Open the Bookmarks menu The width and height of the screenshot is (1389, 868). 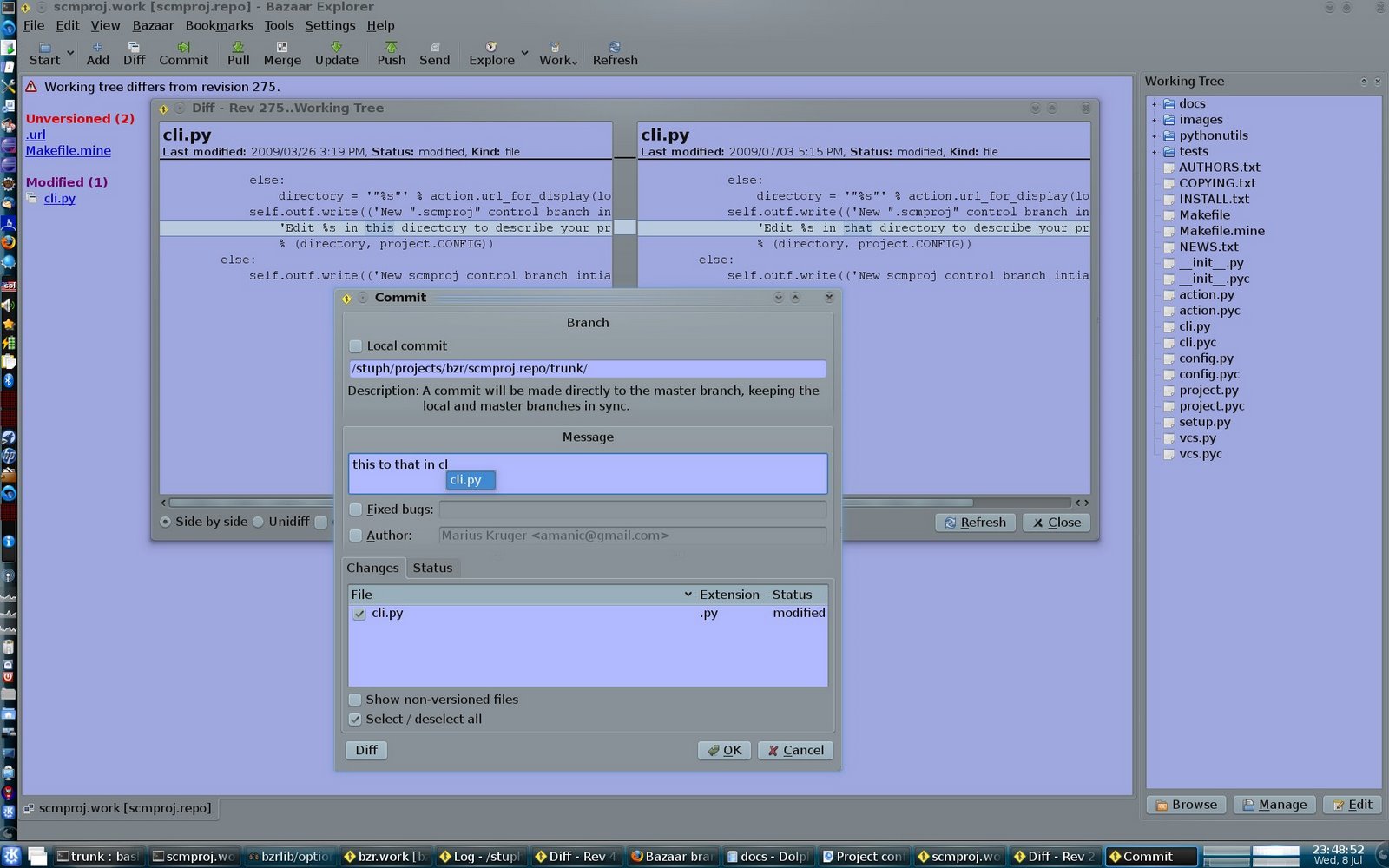[x=219, y=25]
